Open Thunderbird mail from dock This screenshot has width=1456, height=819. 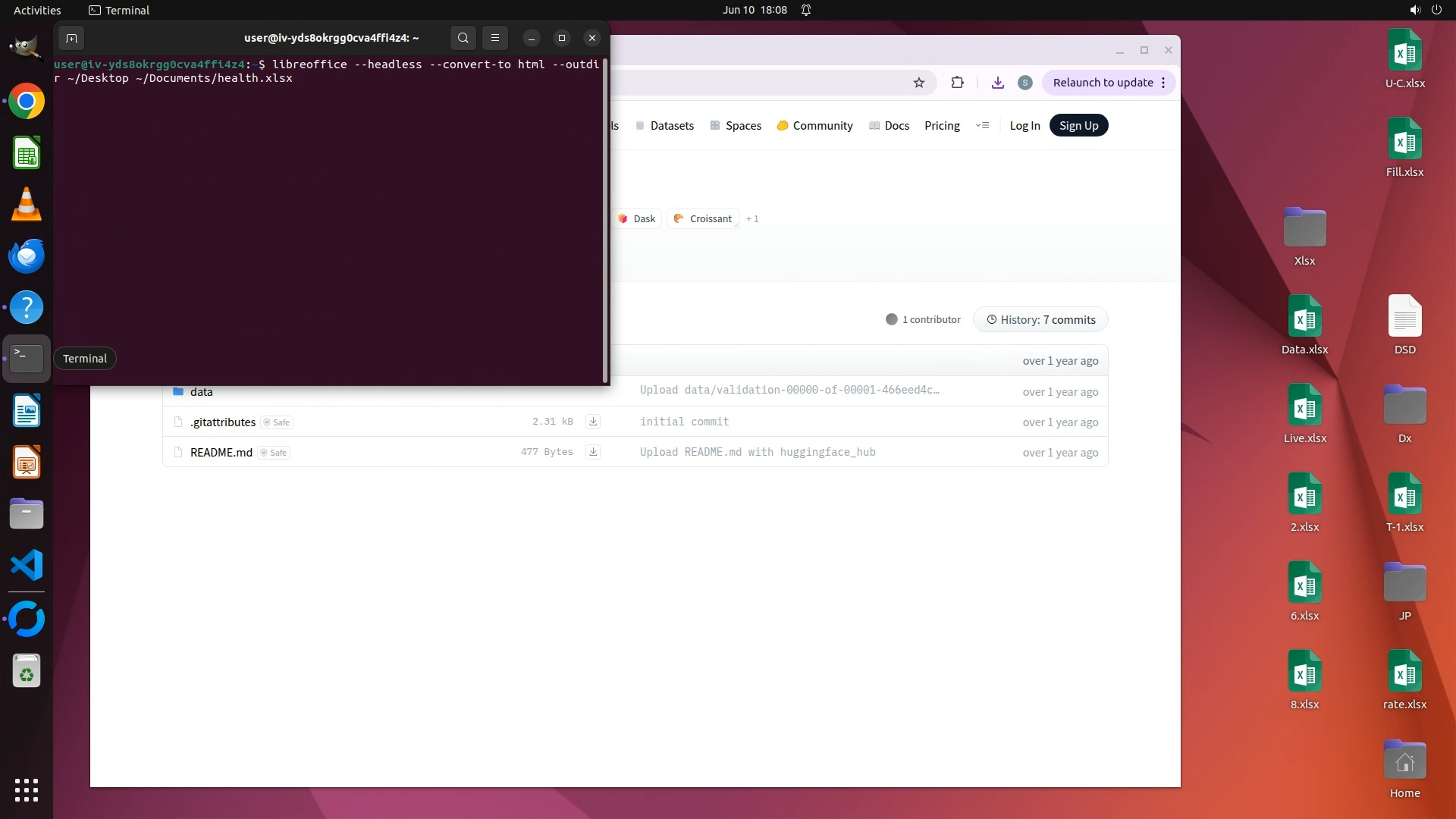27,256
